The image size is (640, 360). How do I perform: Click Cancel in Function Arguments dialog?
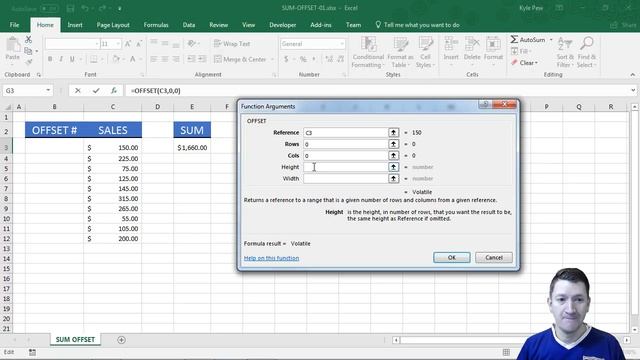493,258
